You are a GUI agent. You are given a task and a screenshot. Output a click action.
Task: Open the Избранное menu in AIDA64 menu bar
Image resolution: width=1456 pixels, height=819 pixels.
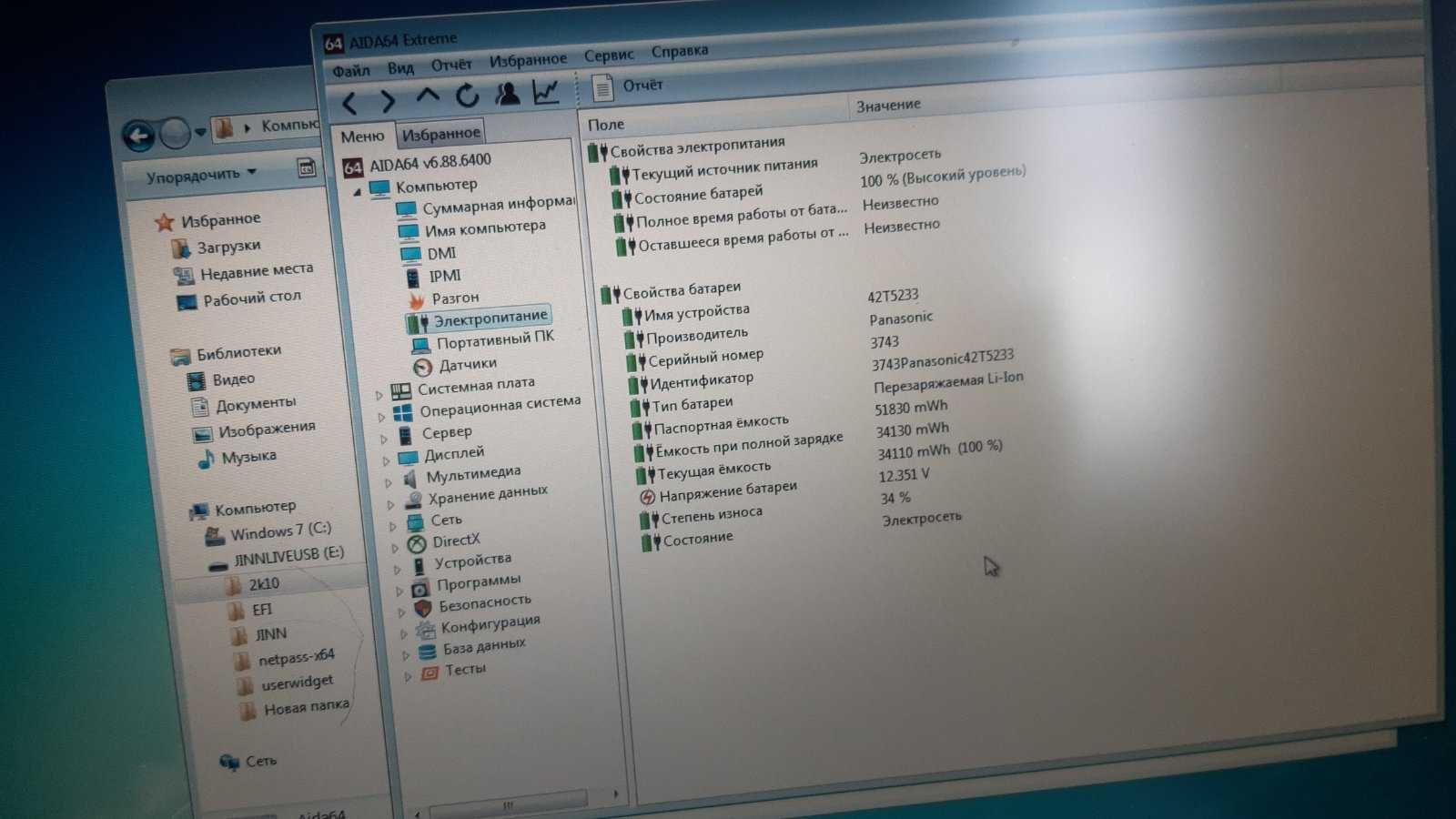[x=528, y=60]
